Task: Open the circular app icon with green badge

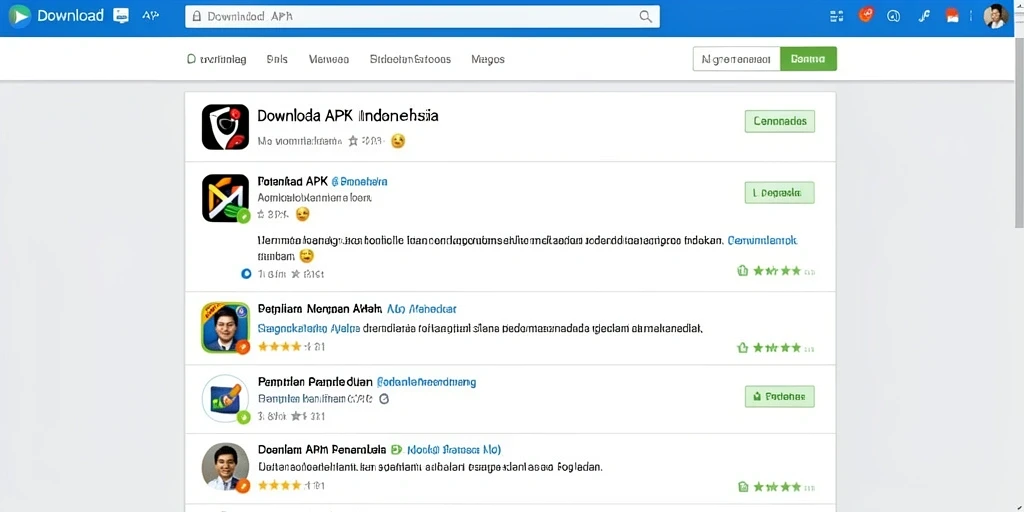Action: pyautogui.click(x=225, y=398)
